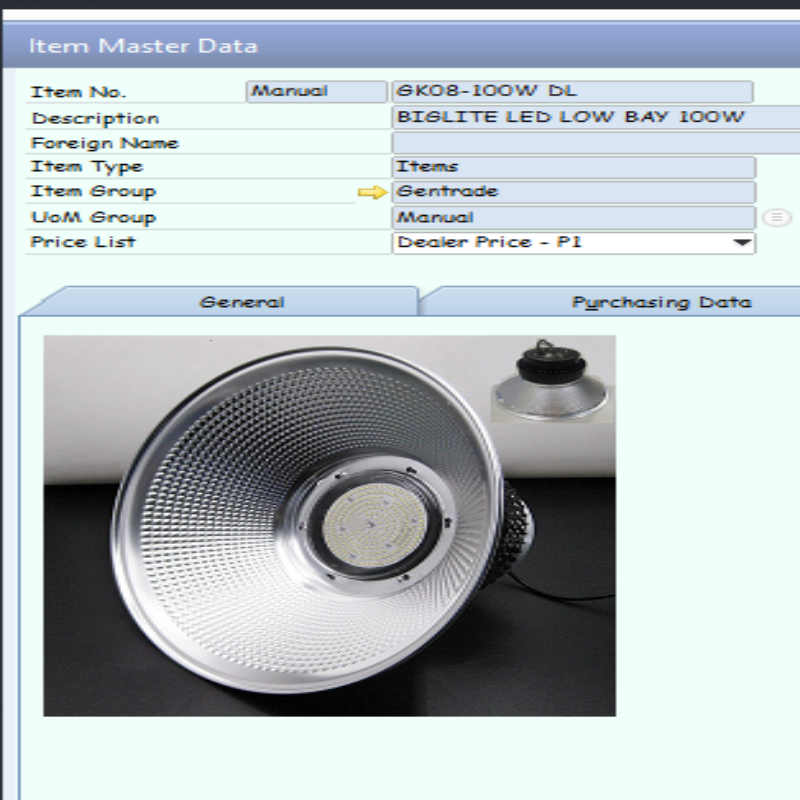Click the empty Foreign Name field

(x=595, y=142)
